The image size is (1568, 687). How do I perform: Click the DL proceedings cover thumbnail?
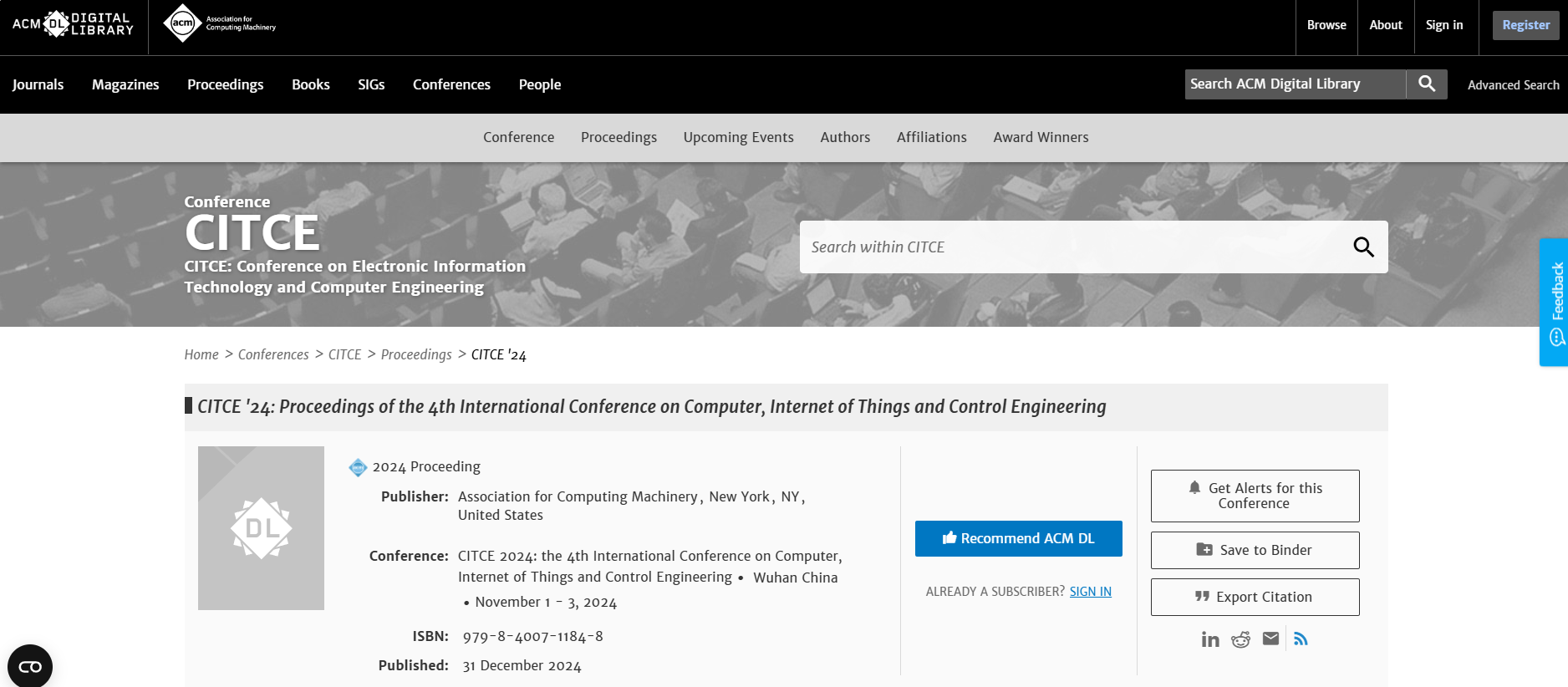click(x=261, y=528)
